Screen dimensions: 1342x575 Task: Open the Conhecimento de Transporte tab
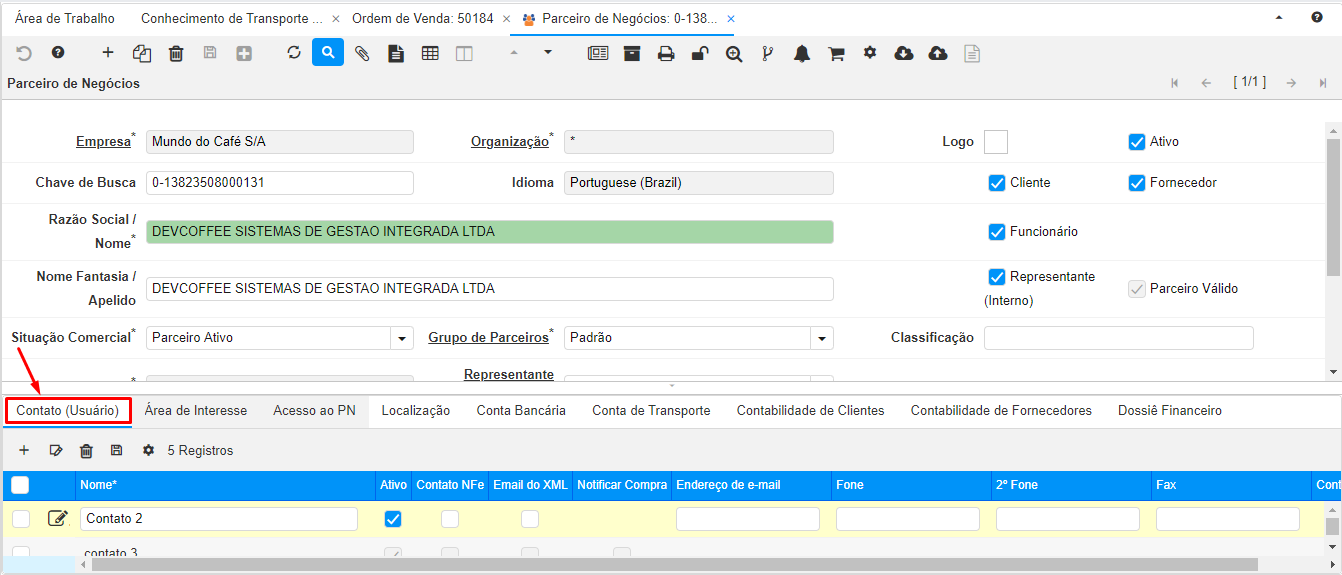[x=232, y=18]
